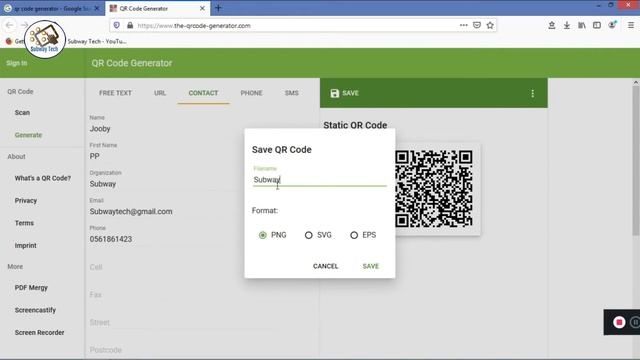The width and height of the screenshot is (640, 360).
Task: Select the SVG format option
Action: point(309,235)
